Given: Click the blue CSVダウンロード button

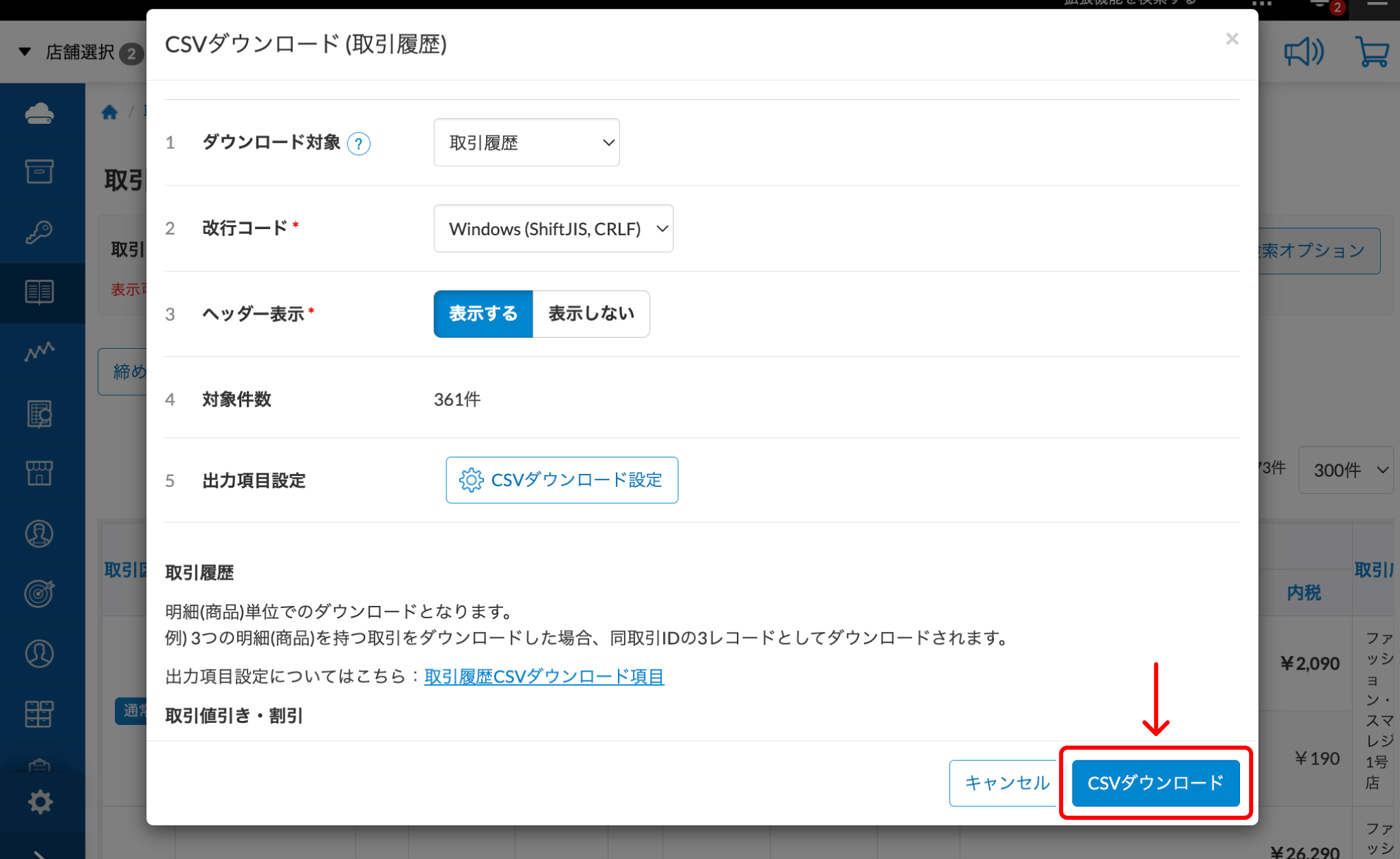Looking at the screenshot, I should click(1156, 783).
